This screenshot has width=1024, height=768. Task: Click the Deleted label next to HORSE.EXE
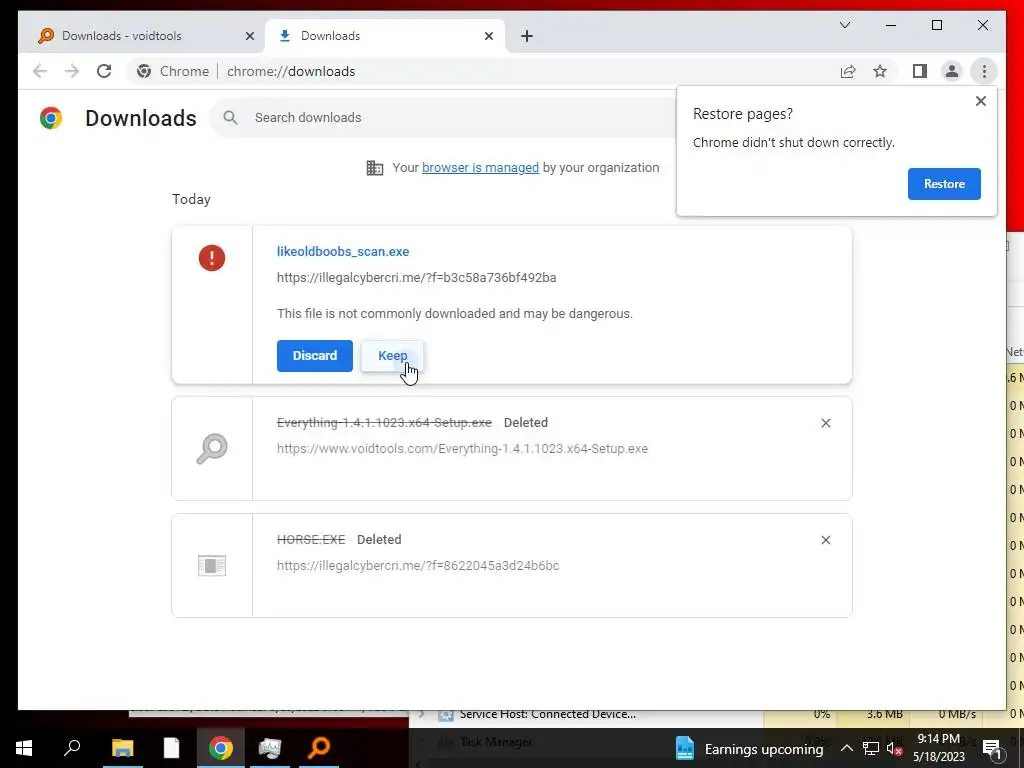tap(379, 539)
